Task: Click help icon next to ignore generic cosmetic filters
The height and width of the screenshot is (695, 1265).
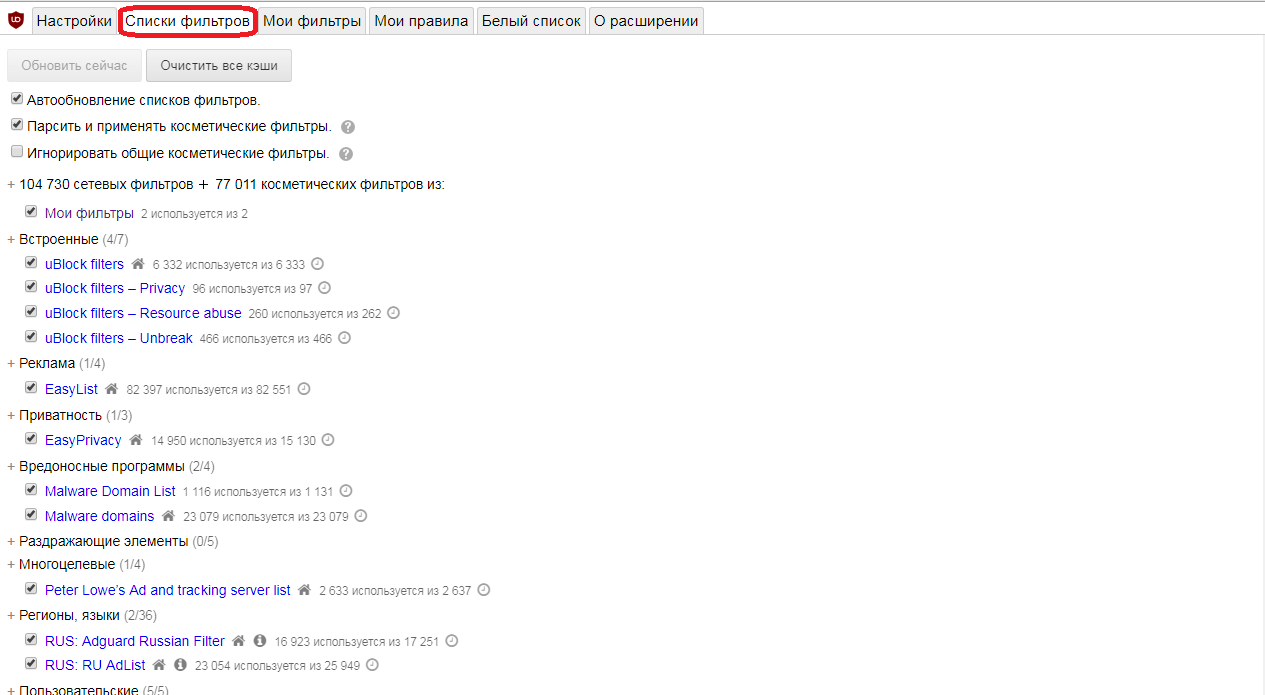Action: 346,155
